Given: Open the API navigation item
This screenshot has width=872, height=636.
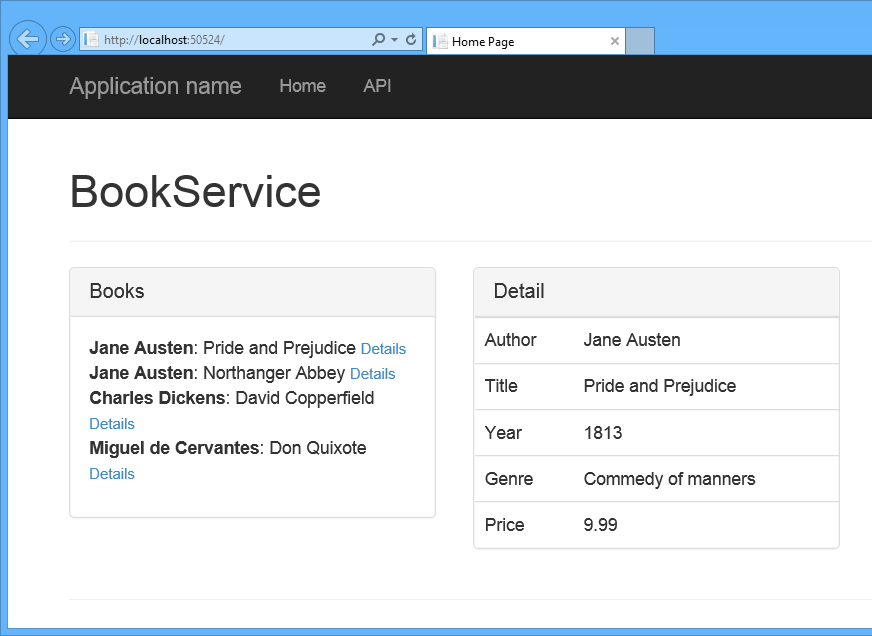Looking at the screenshot, I should click(x=377, y=86).
